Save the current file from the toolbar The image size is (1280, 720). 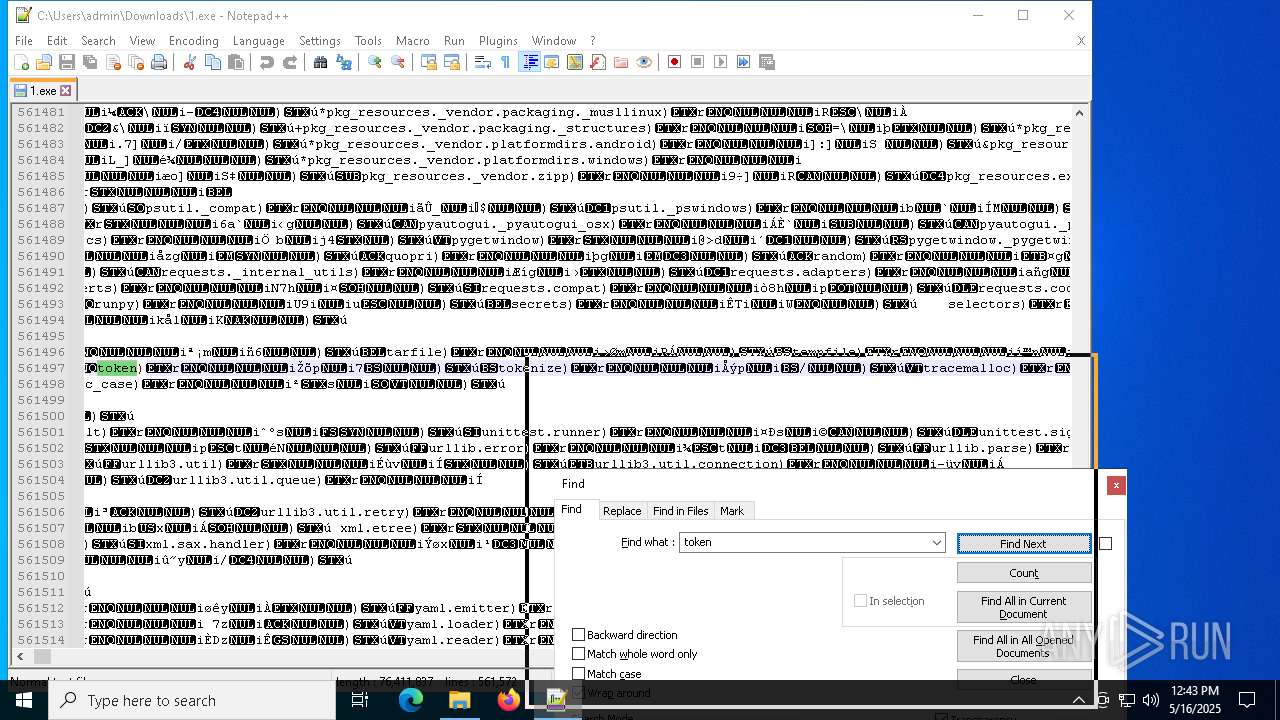click(x=67, y=62)
